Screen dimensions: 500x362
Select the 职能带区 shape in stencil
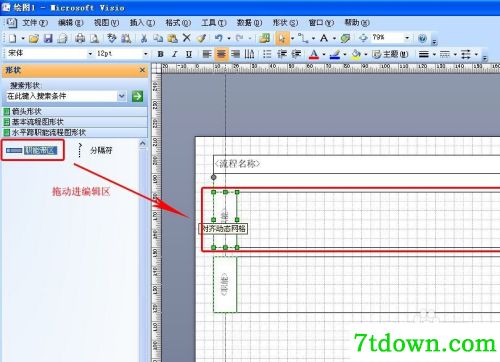(x=32, y=150)
